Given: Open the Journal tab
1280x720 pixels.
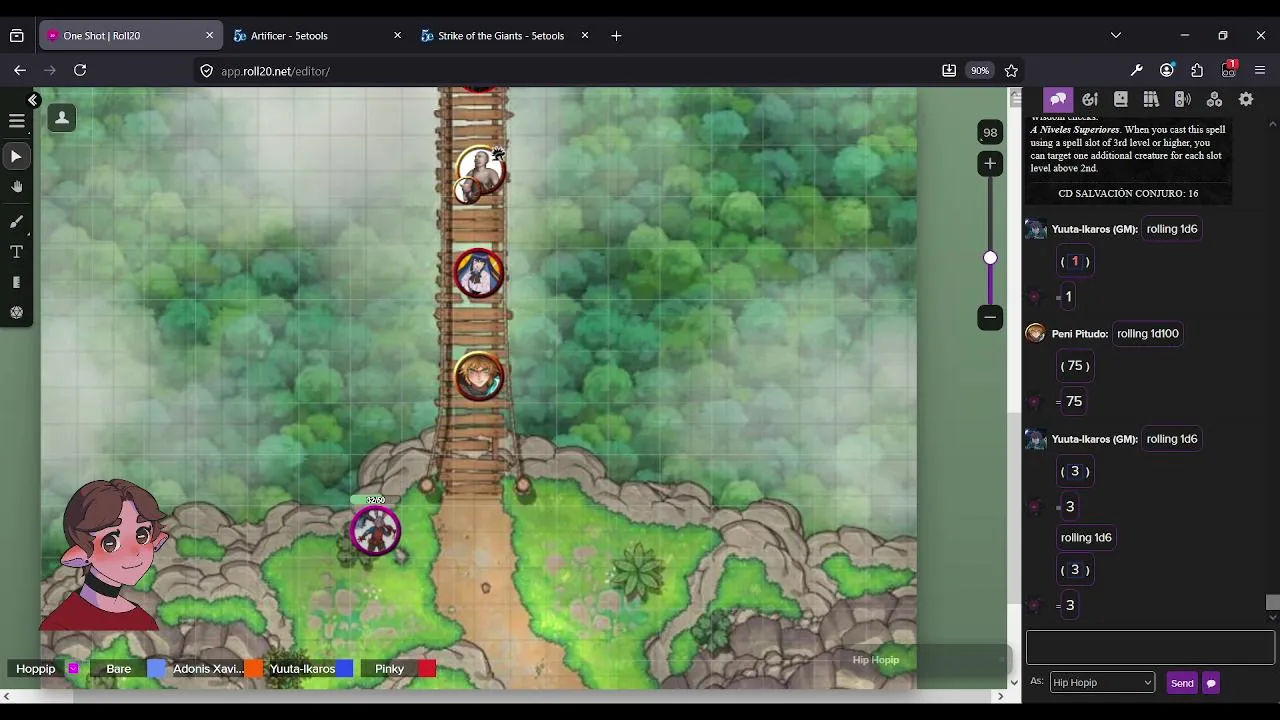Looking at the screenshot, I should point(1121,99).
